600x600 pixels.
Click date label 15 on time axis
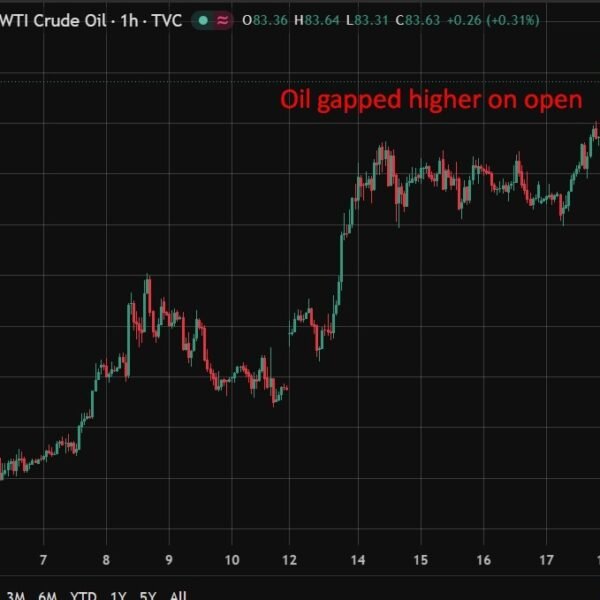(421, 560)
